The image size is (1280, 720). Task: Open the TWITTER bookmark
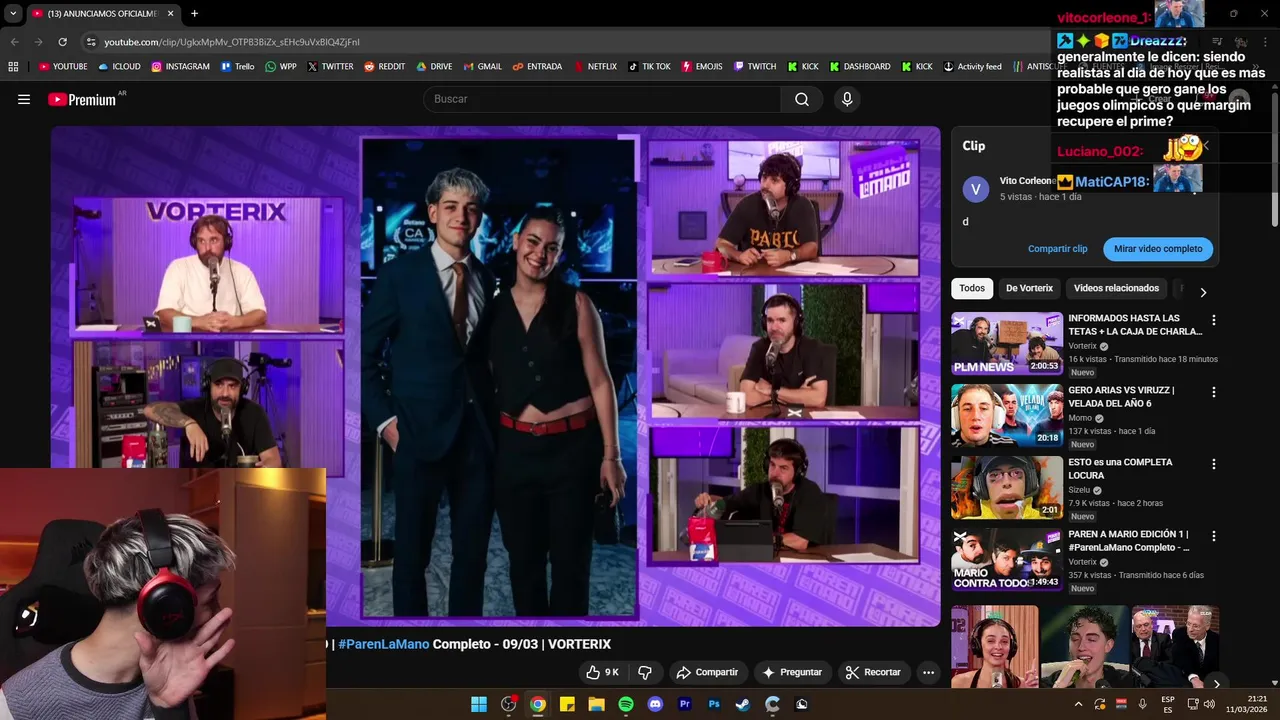click(330, 67)
